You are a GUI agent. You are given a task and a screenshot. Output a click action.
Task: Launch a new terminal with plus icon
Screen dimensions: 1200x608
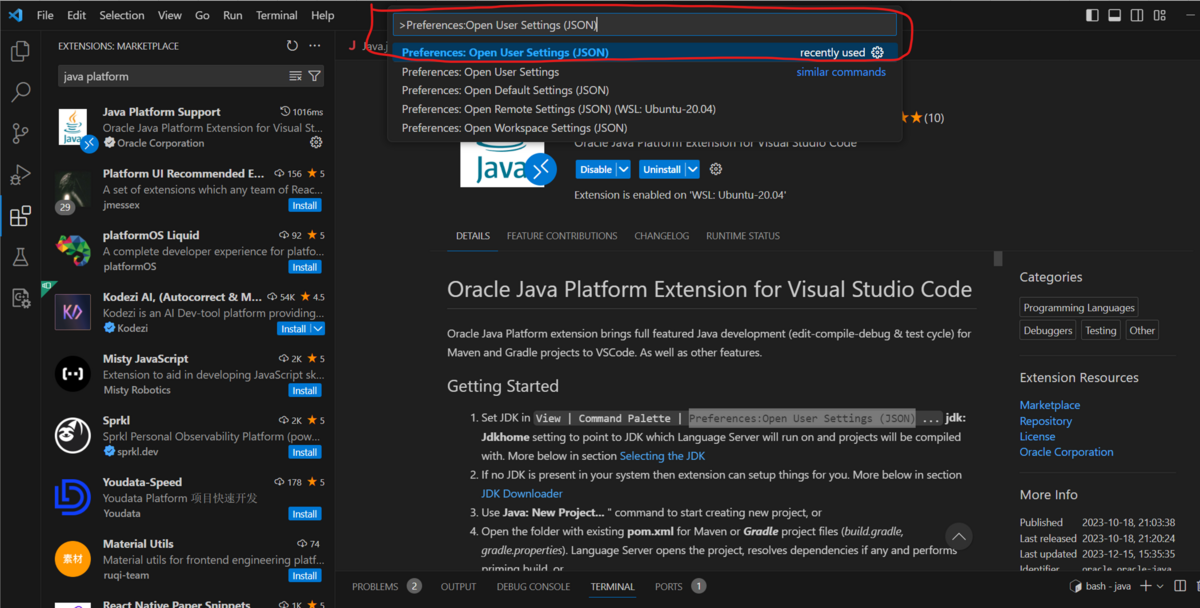[1146, 587]
